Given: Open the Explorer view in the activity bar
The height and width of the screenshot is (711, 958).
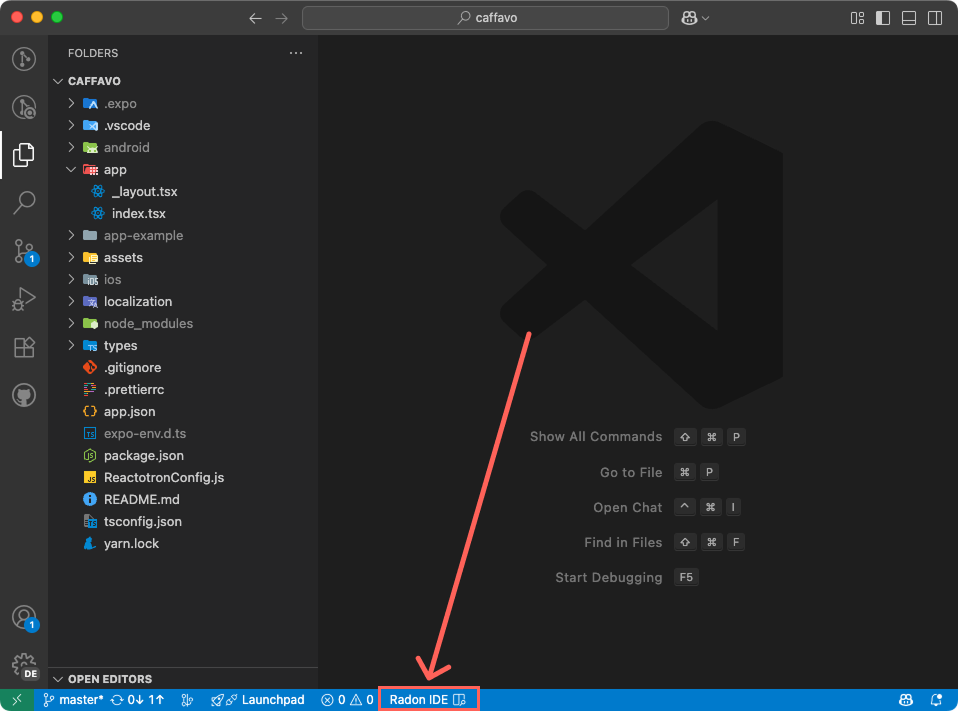Looking at the screenshot, I should coord(22,155).
